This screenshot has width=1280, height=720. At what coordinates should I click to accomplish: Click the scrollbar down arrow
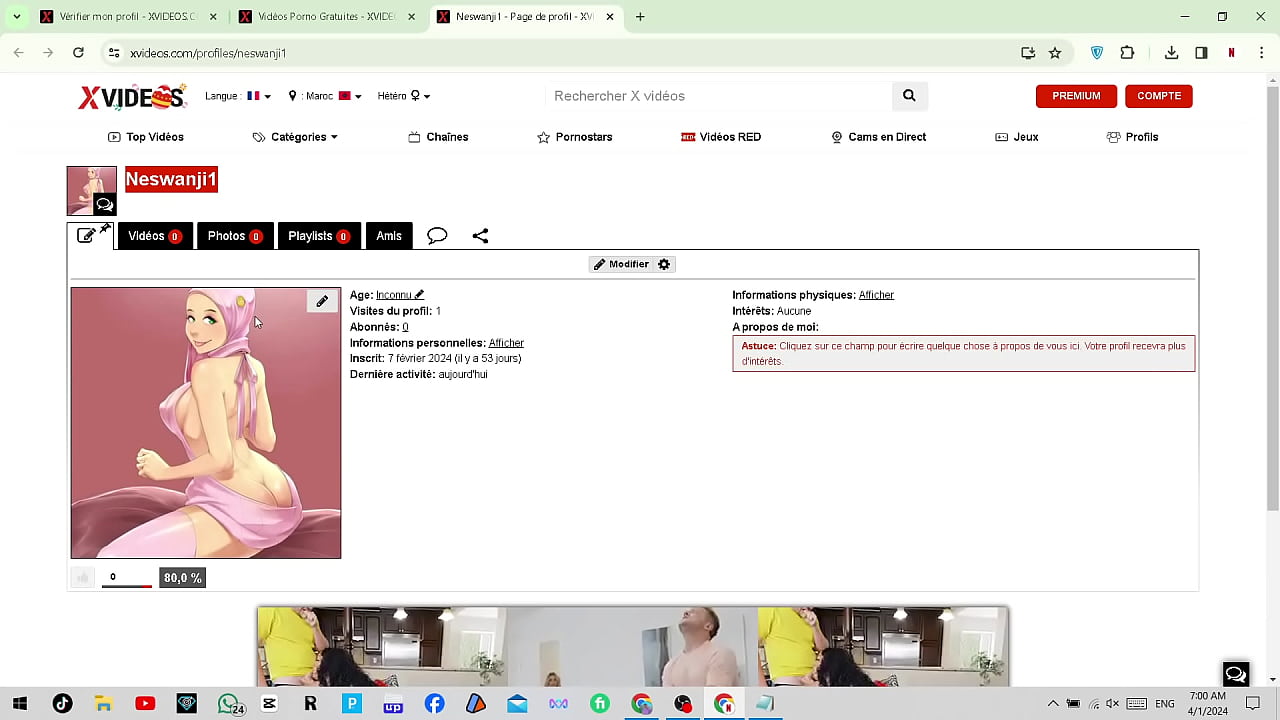pyautogui.click(x=1271, y=679)
